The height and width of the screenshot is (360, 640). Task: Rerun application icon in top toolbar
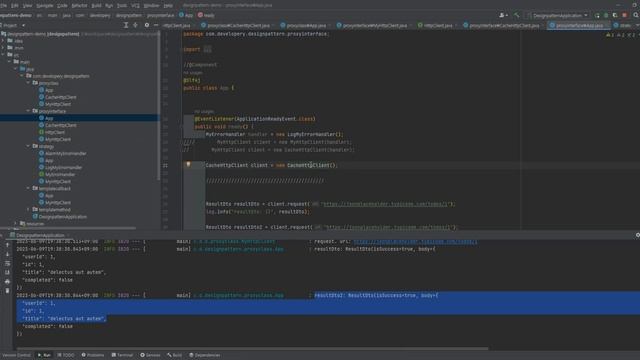pyautogui.click(x=597, y=15)
